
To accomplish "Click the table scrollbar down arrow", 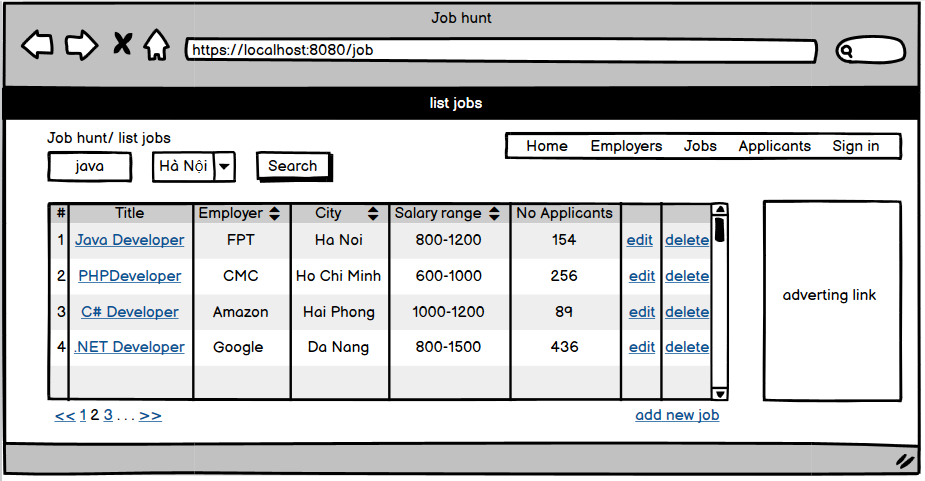I will coord(720,393).
